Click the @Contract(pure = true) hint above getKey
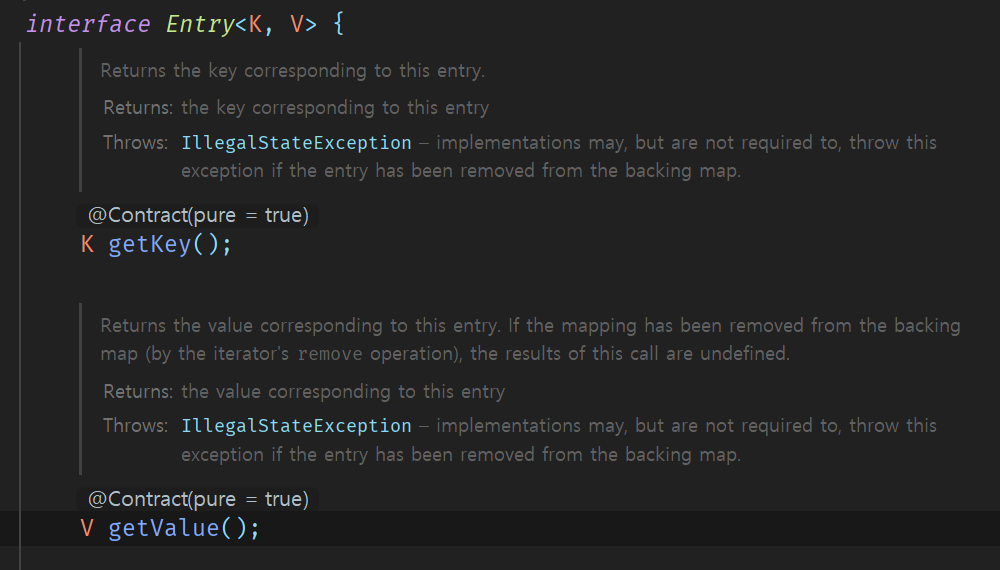The image size is (1000, 570). coord(198,216)
